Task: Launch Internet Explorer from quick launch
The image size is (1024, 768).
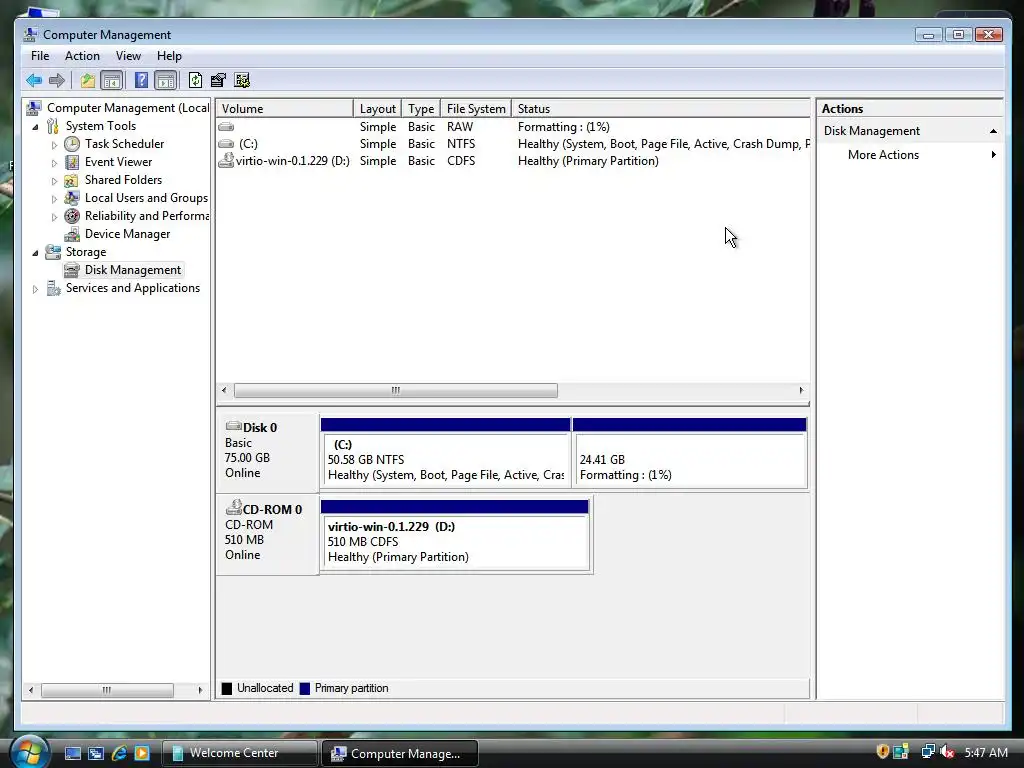Action: tap(119, 753)
